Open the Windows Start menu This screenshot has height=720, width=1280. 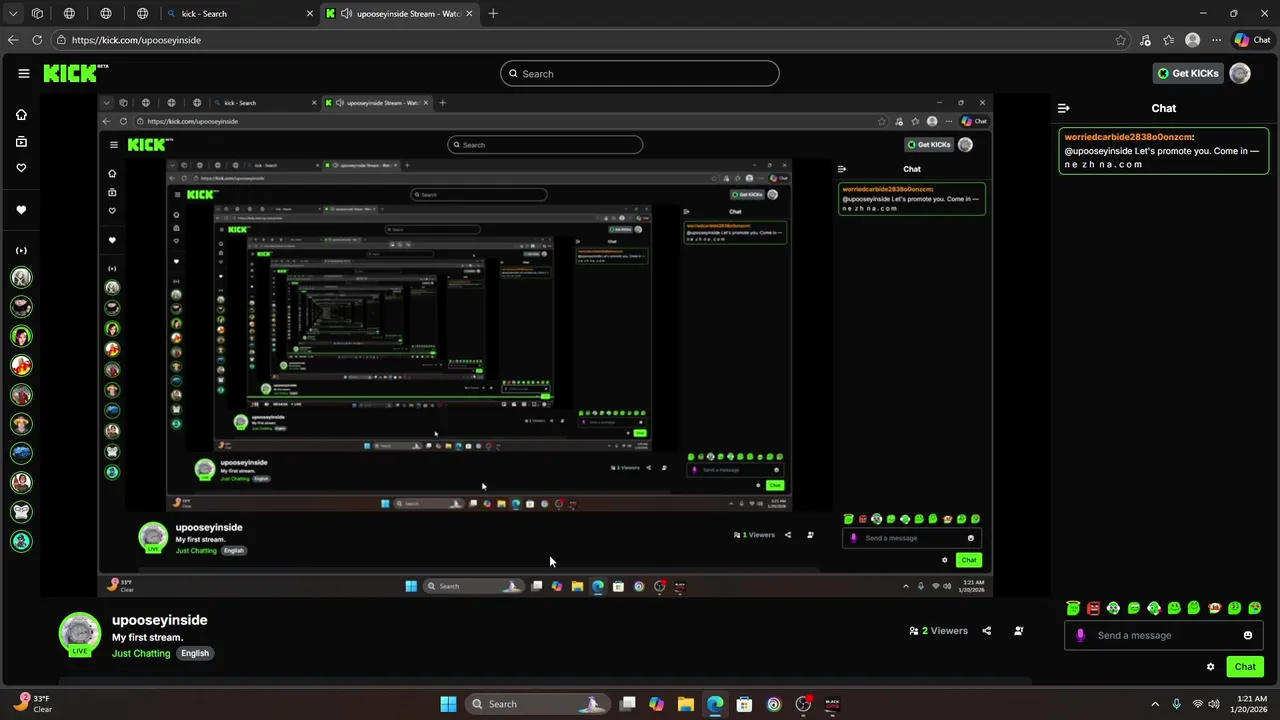[x=448, y=704]
